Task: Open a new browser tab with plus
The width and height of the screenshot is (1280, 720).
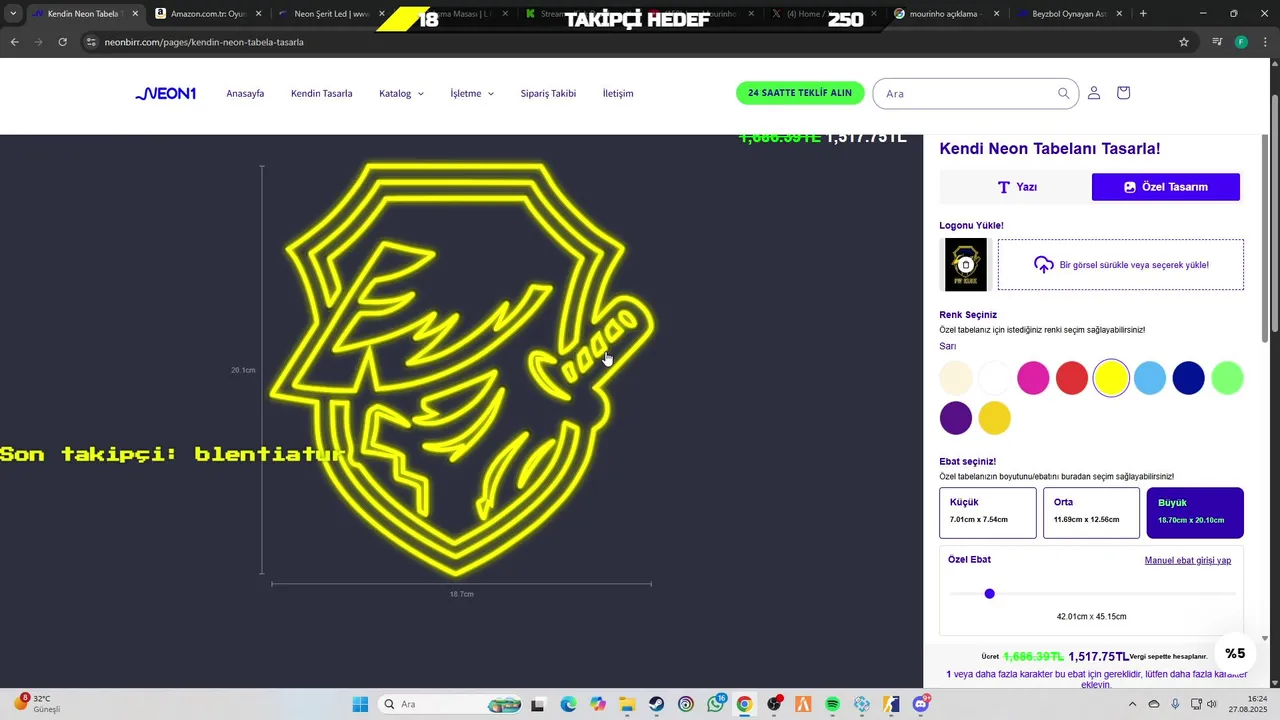Action: pos(1143,14)
